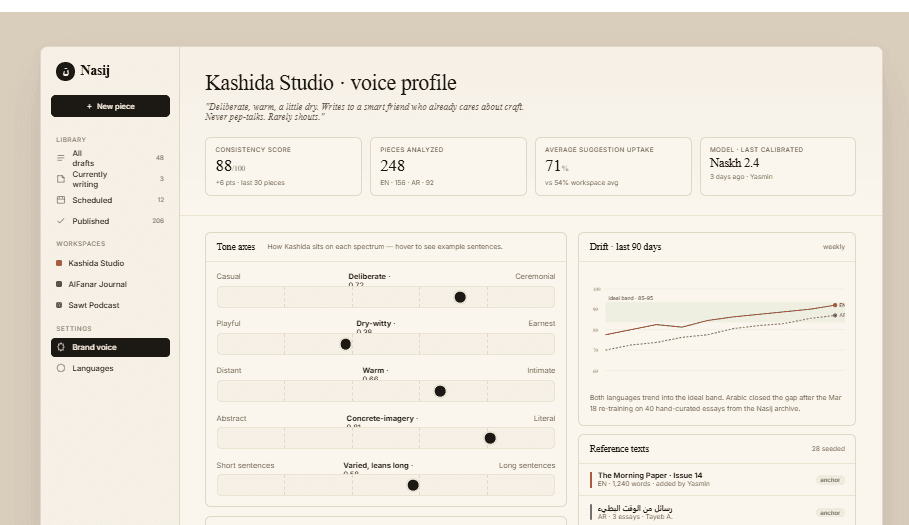Click 'Varied, leans long' label

(376, 465)
